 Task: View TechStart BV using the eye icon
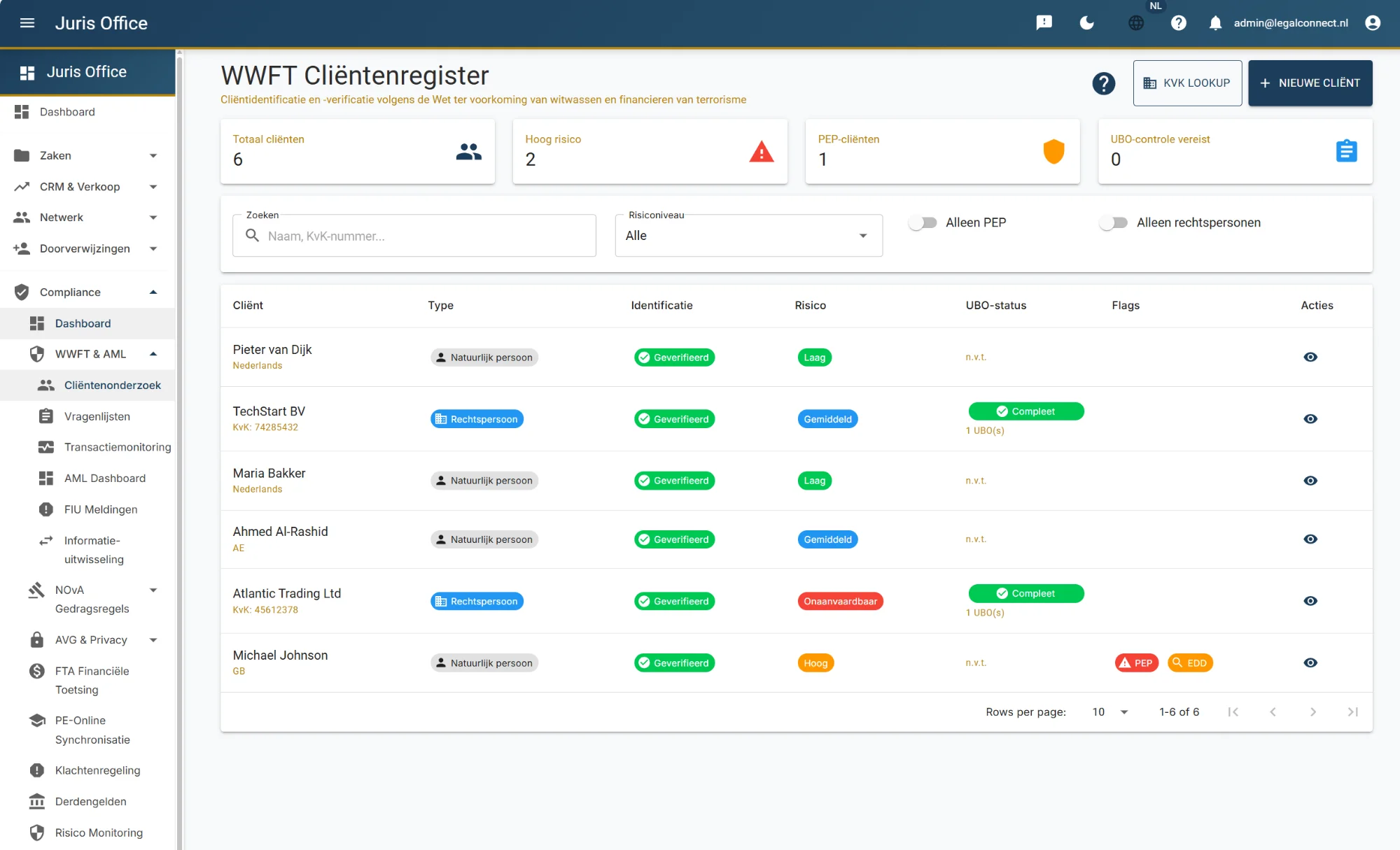[x=1310, y=419]
